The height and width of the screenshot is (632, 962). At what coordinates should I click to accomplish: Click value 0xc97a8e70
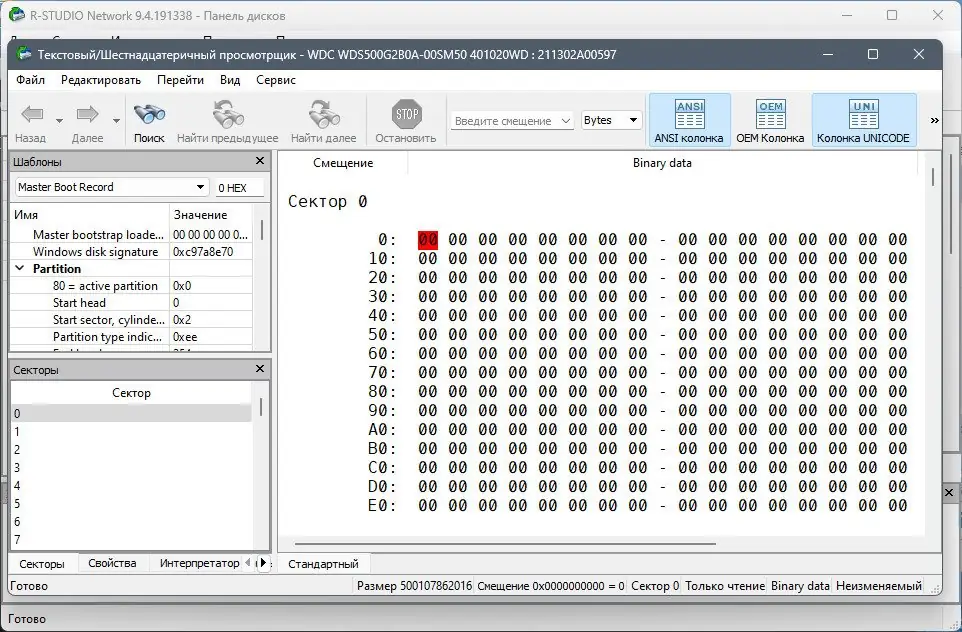203,252
